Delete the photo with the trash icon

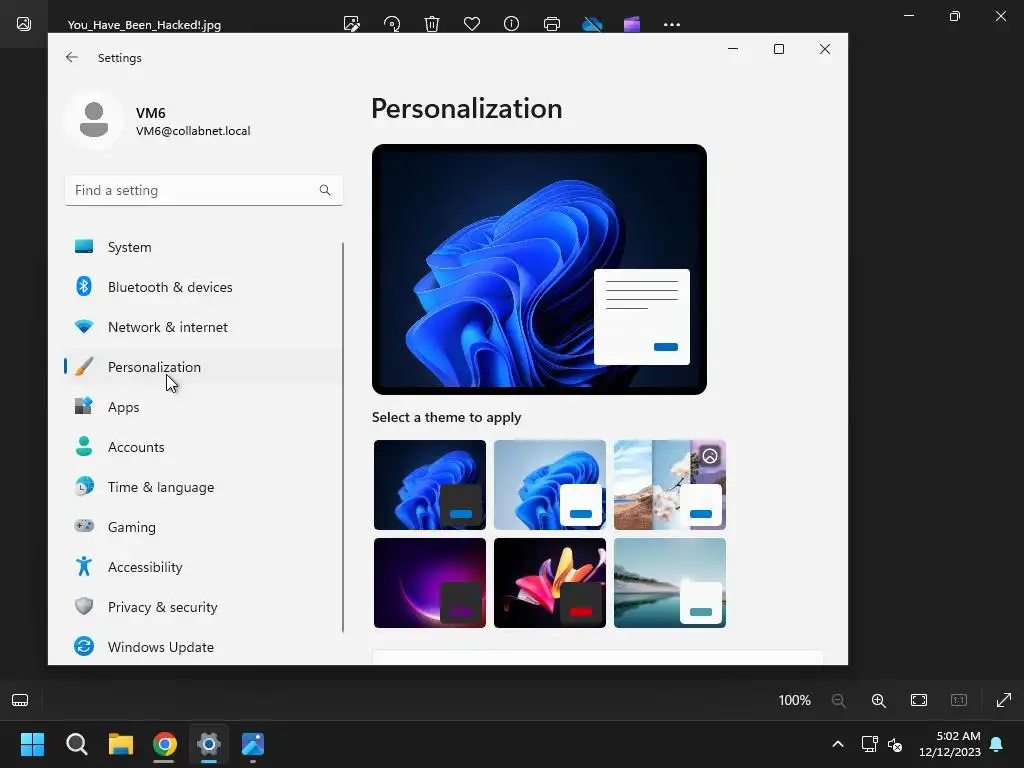(x=432, y=24)
